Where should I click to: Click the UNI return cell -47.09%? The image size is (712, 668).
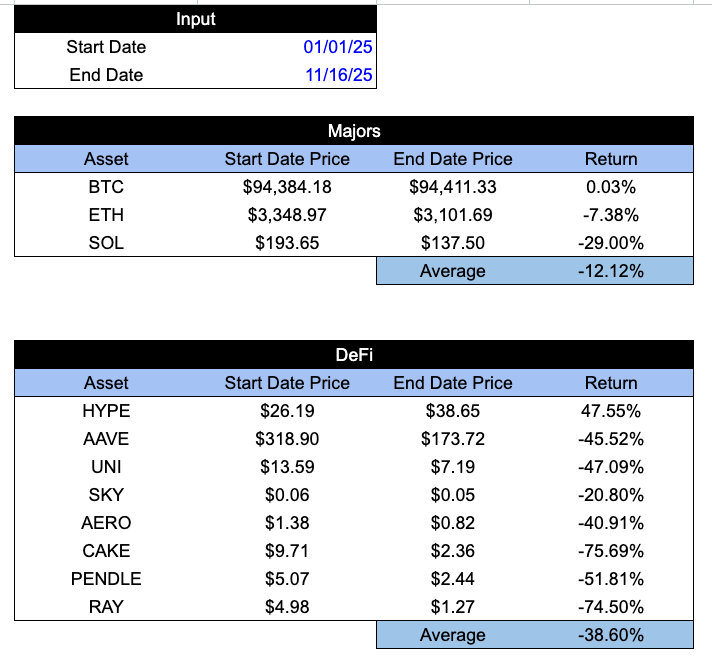tap(611, 467)
